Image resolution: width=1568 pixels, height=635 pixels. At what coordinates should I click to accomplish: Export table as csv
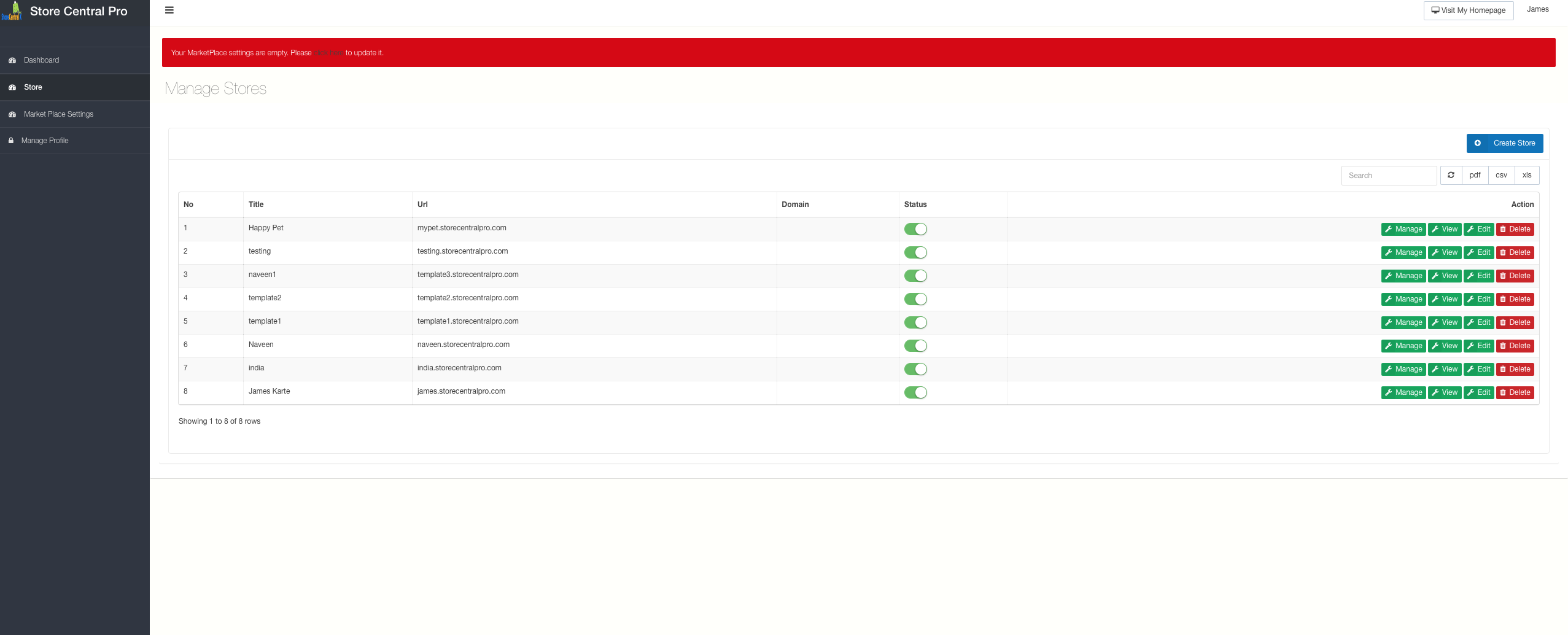coord(1501,175)
